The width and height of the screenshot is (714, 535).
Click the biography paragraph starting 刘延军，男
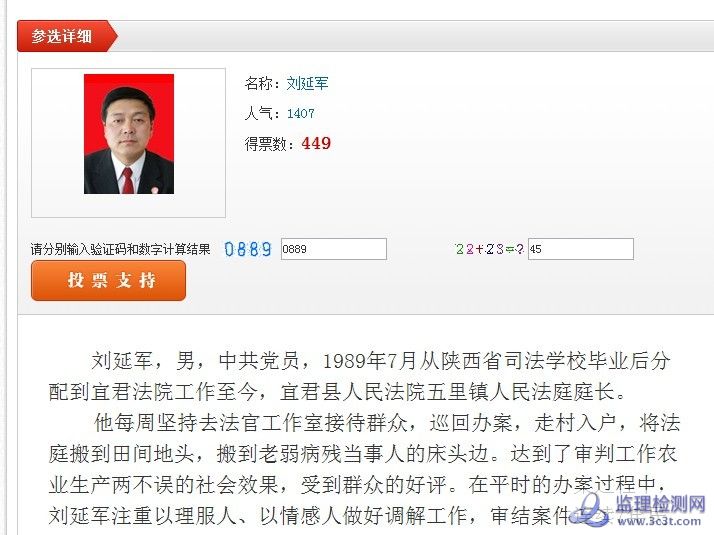tap(360, 376)
